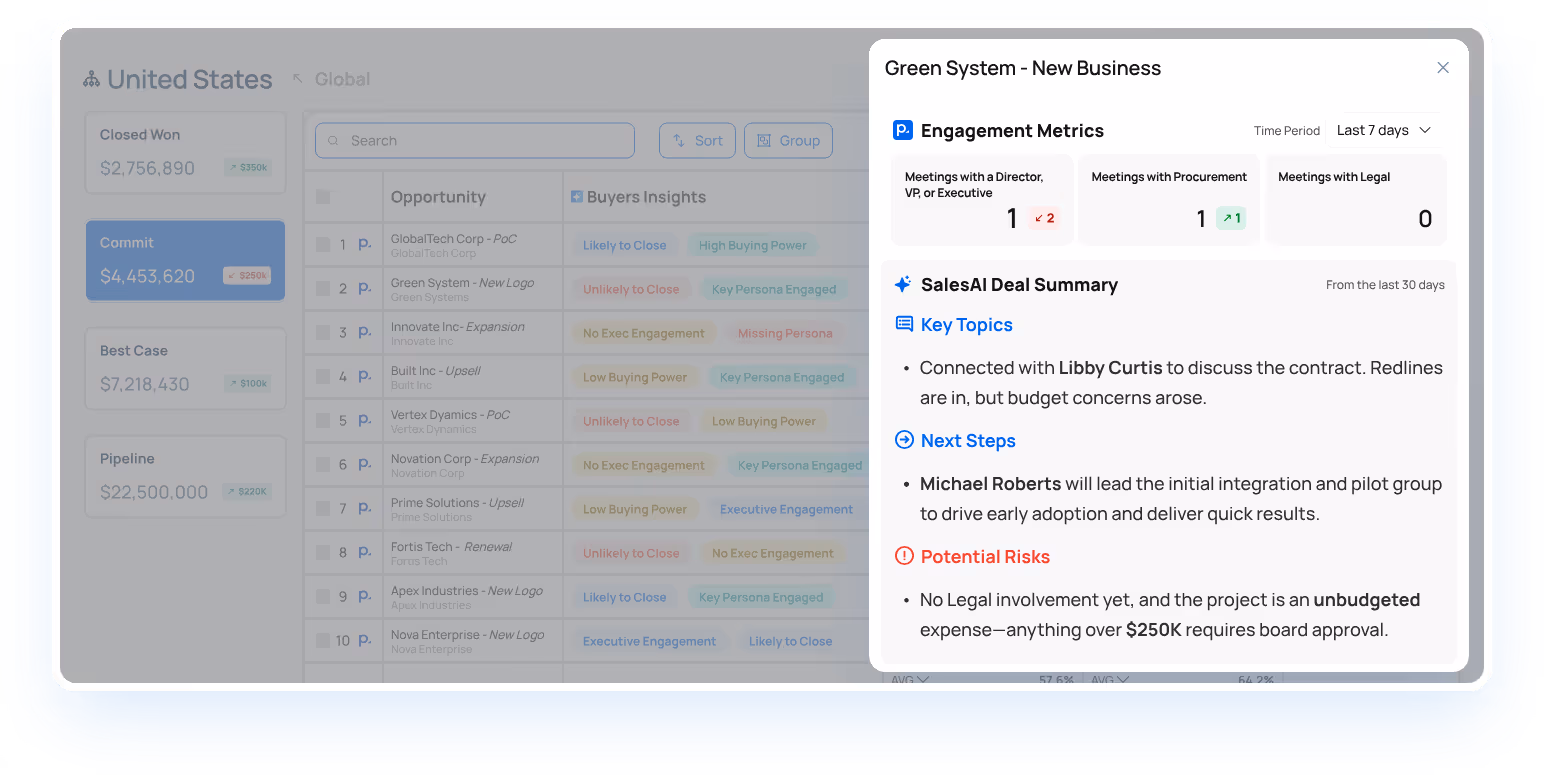Open the Last 7 days time period dropdown
Viewport: 1544px width, 775px height.
1383,130
